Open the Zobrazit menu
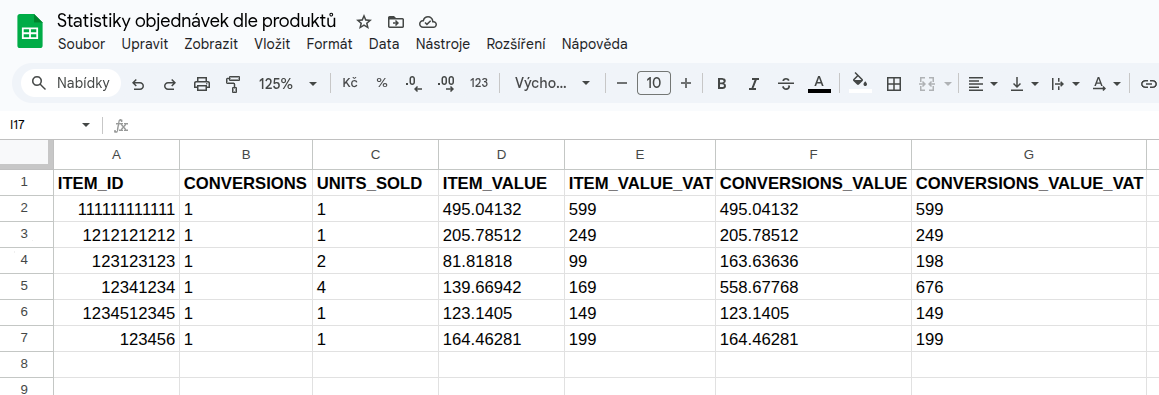This screenshot has height=395, width=1159. pyautogui.click(x=211, y=44)
